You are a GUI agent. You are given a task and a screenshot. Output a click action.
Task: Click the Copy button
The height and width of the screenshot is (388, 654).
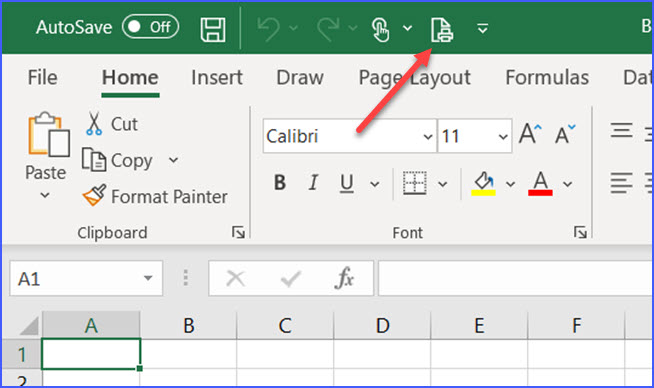(117, 161)
